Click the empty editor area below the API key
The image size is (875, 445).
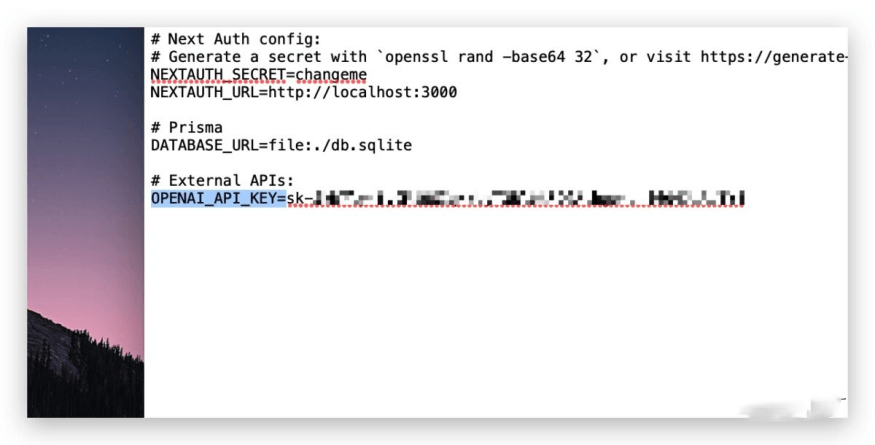tap(496, 313)
